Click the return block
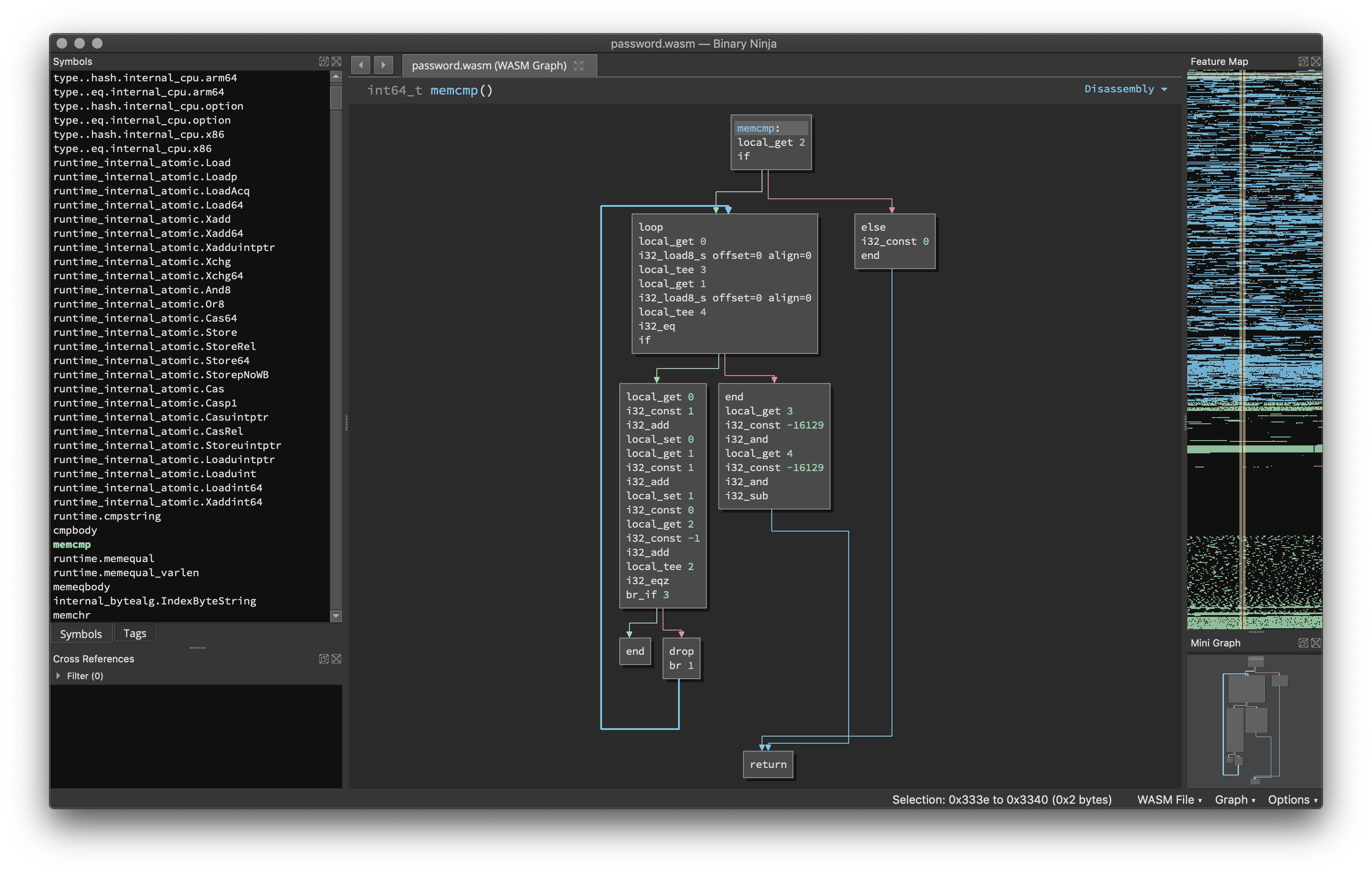 coord(767,764)
